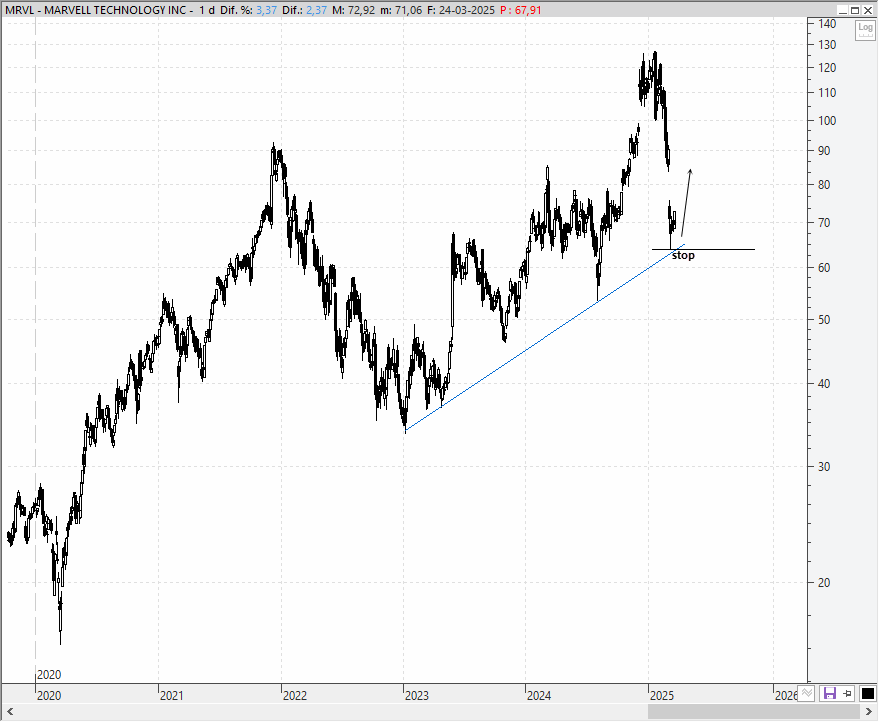Viewport: 879px width, 722px height.
Task: Toggle the Log scale button
Action: [x=865, y=29]
